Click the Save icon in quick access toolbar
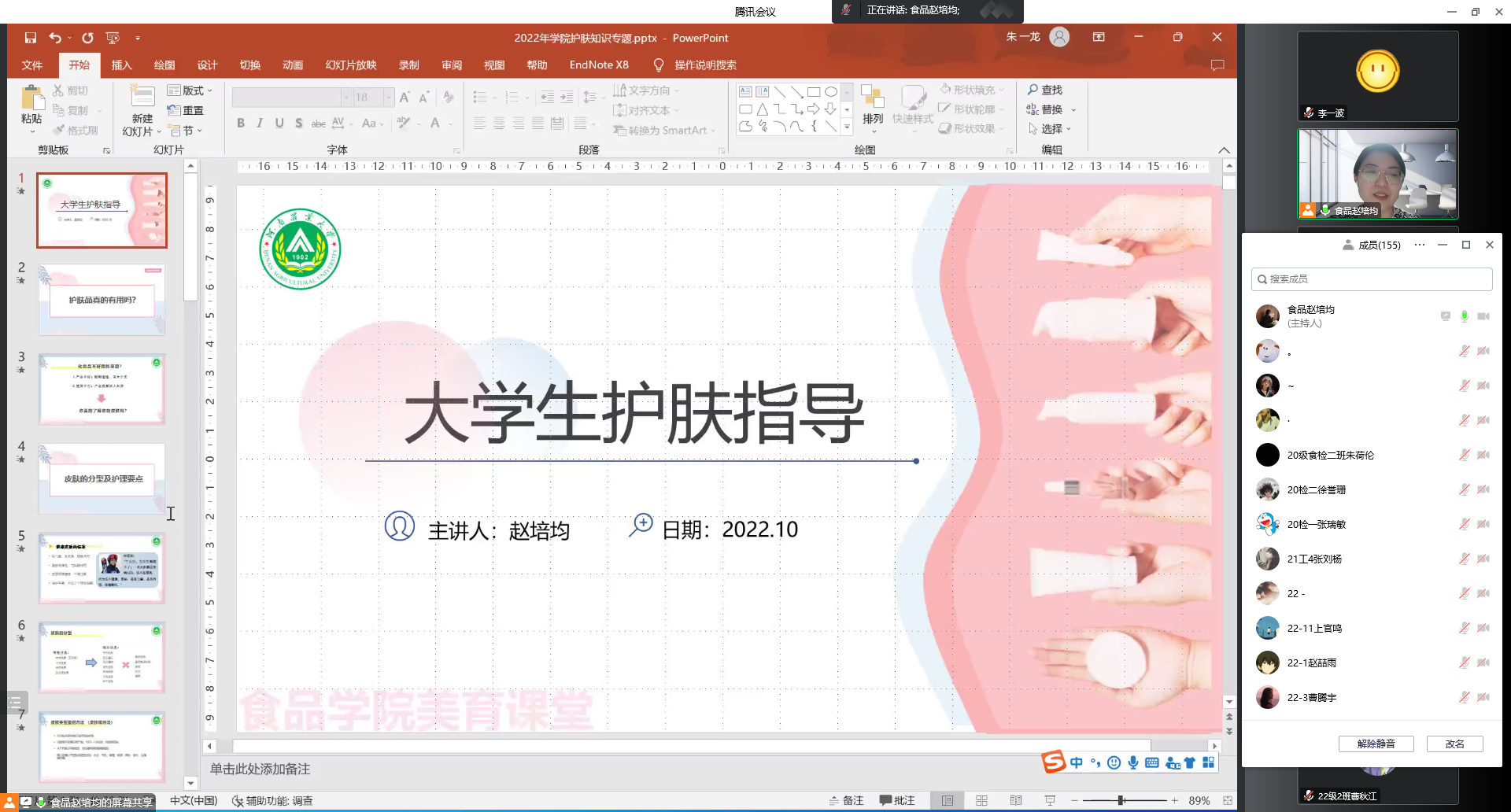Image resolution: width=1511 pixels, height=812 pixels. (31, 38)
